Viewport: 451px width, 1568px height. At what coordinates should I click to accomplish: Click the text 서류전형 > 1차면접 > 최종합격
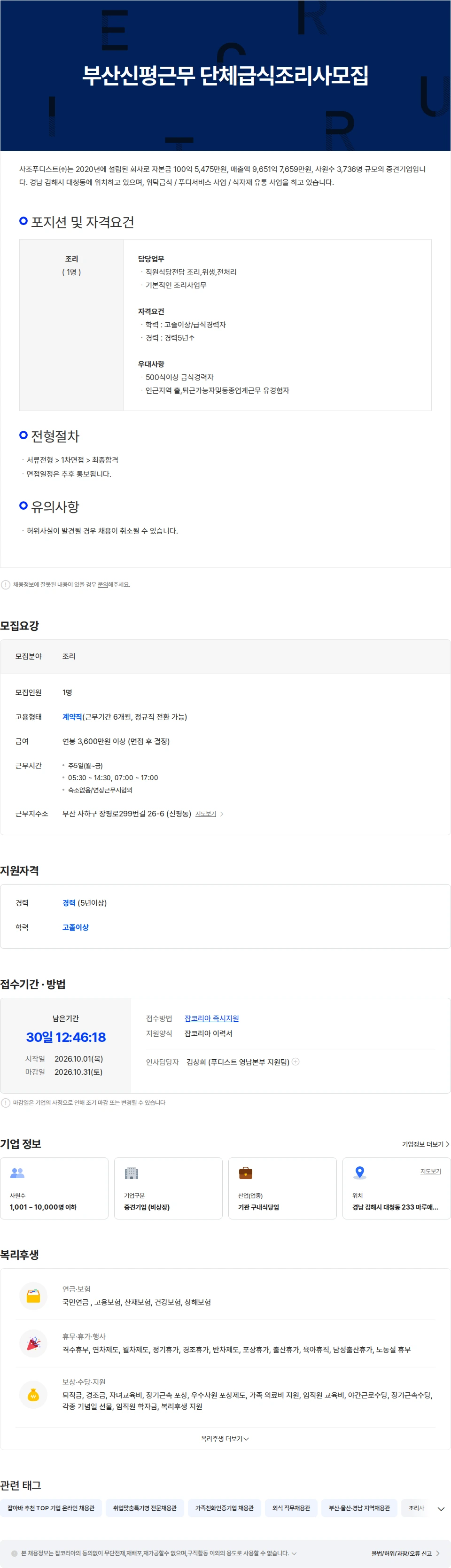coord(72,459)
